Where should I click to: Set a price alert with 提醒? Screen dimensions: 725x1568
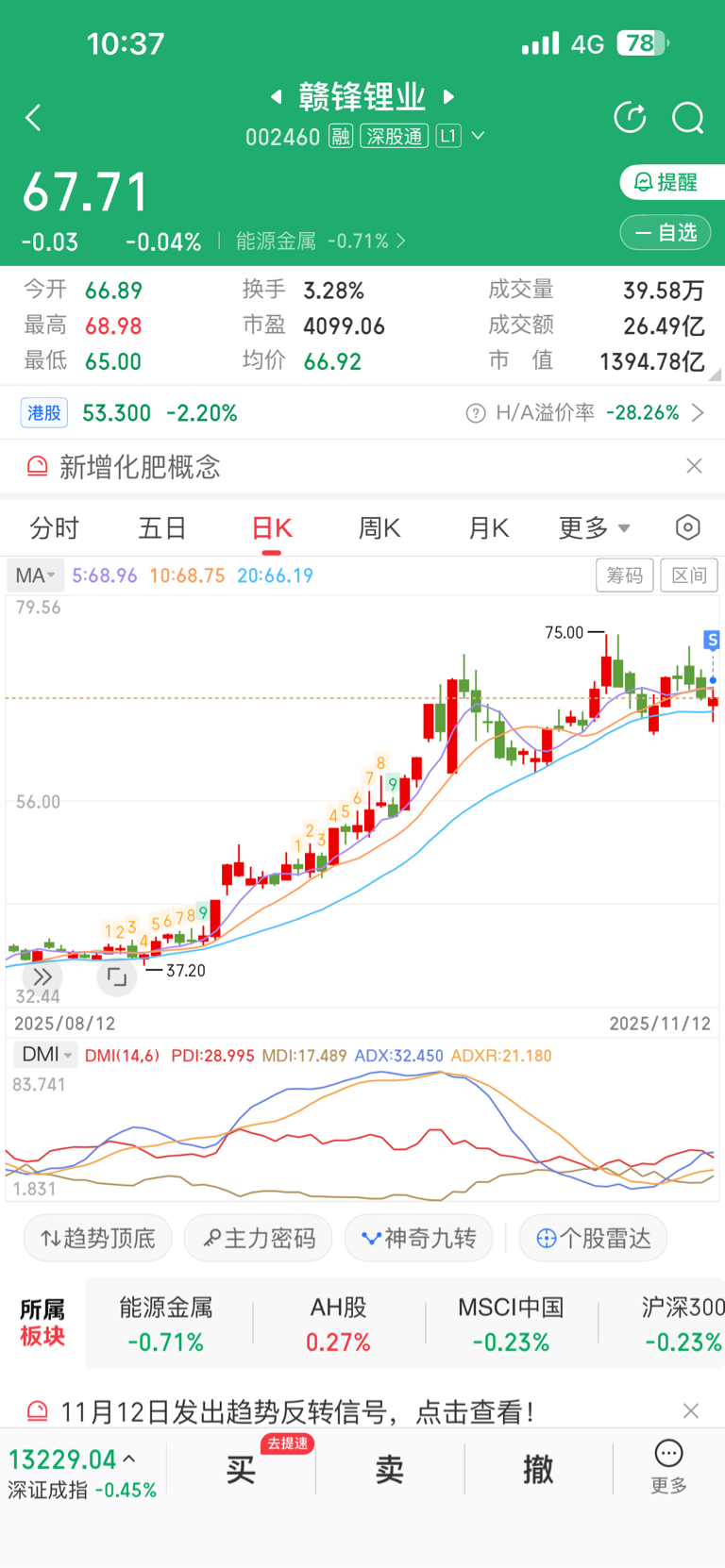click(672, 182)
